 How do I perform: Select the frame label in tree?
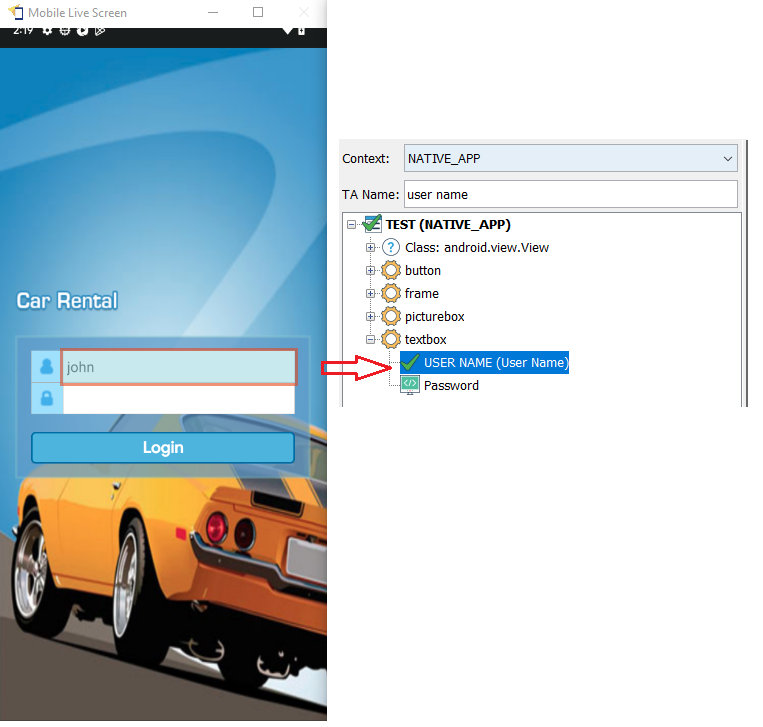click(x=421, y=293)
